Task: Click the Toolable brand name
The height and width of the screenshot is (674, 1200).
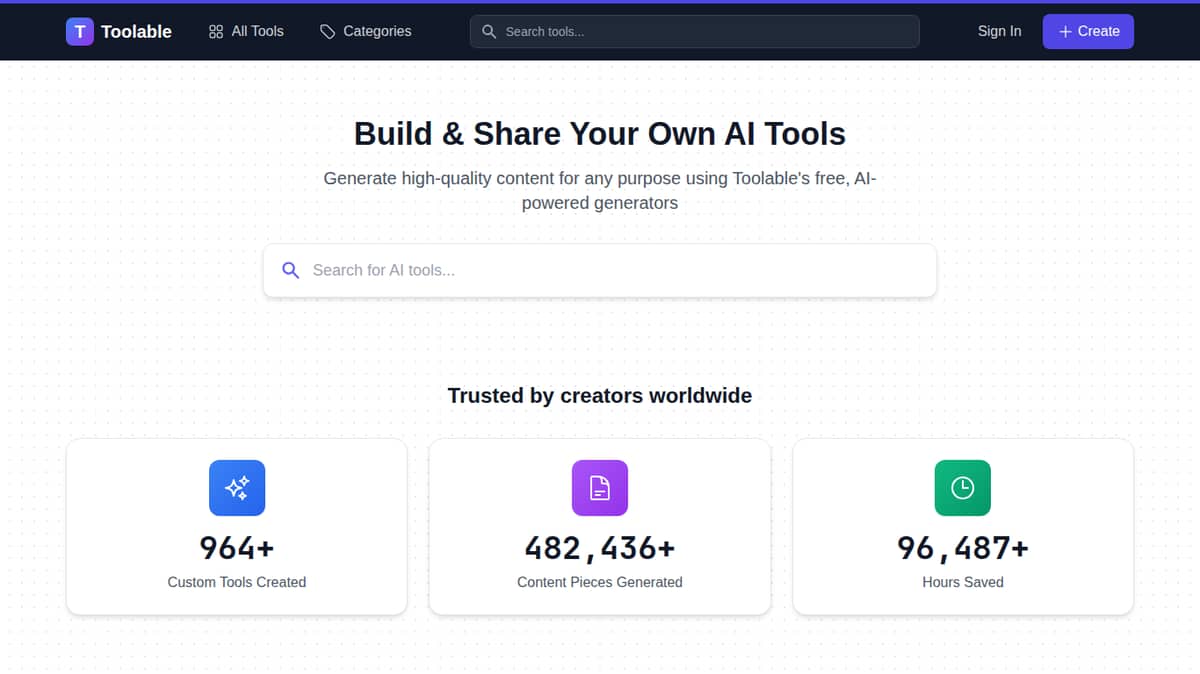Action: (x=136, y=32)
